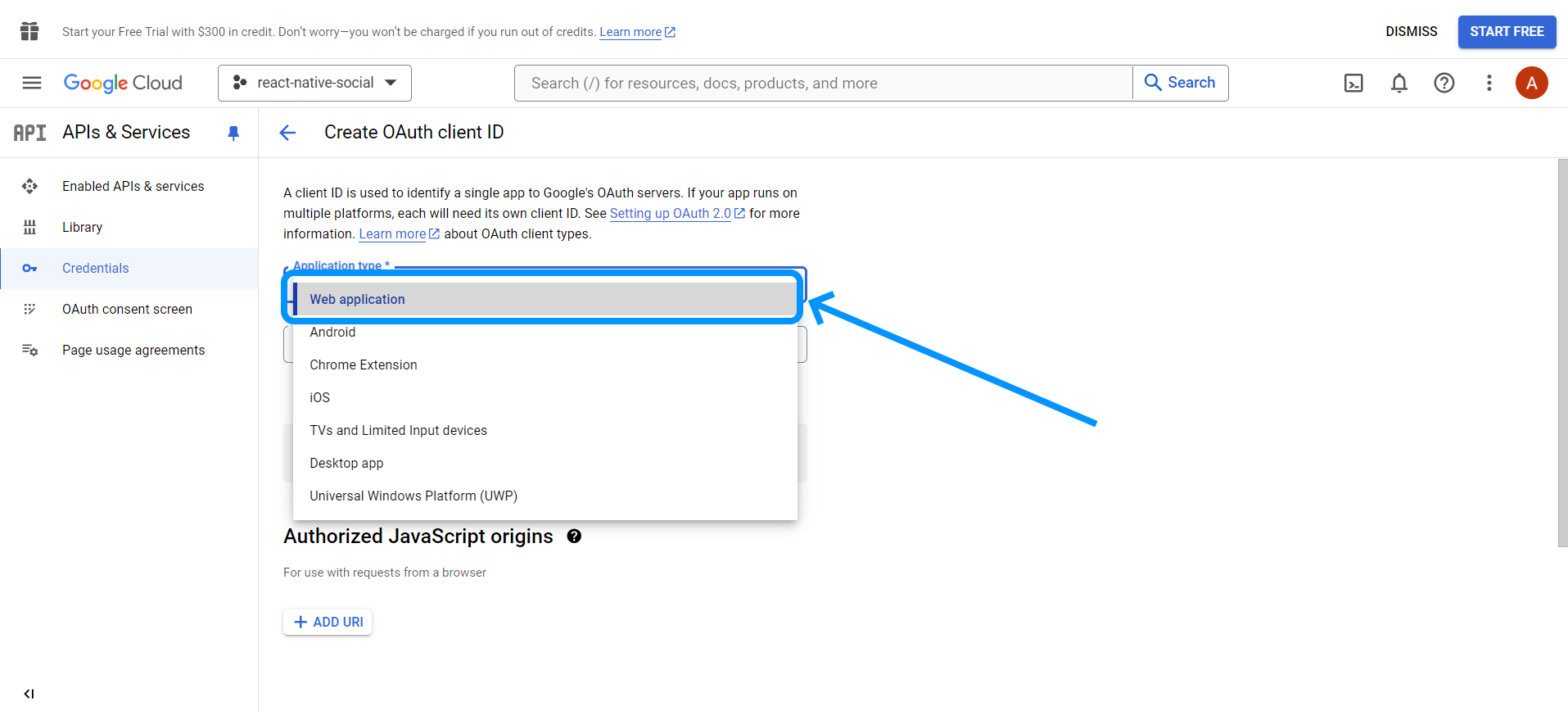Click the Credentials key icon
This screenshot has height=711, width=1568.
pos(29,268)
